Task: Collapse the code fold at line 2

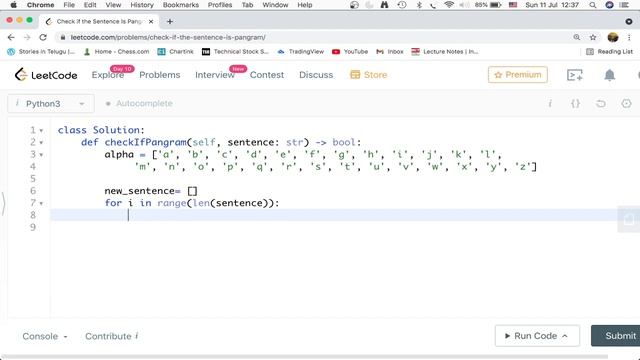Action: click(41, 143)
